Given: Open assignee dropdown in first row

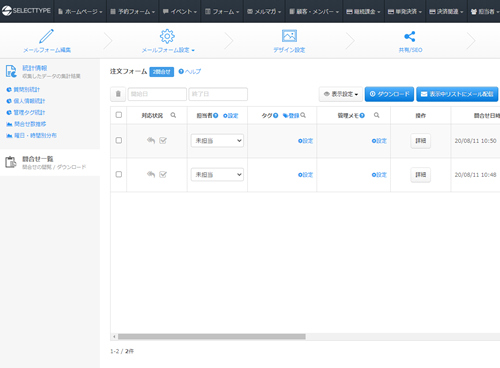Looking at the screenshot, I should click(x=217, y=141).
